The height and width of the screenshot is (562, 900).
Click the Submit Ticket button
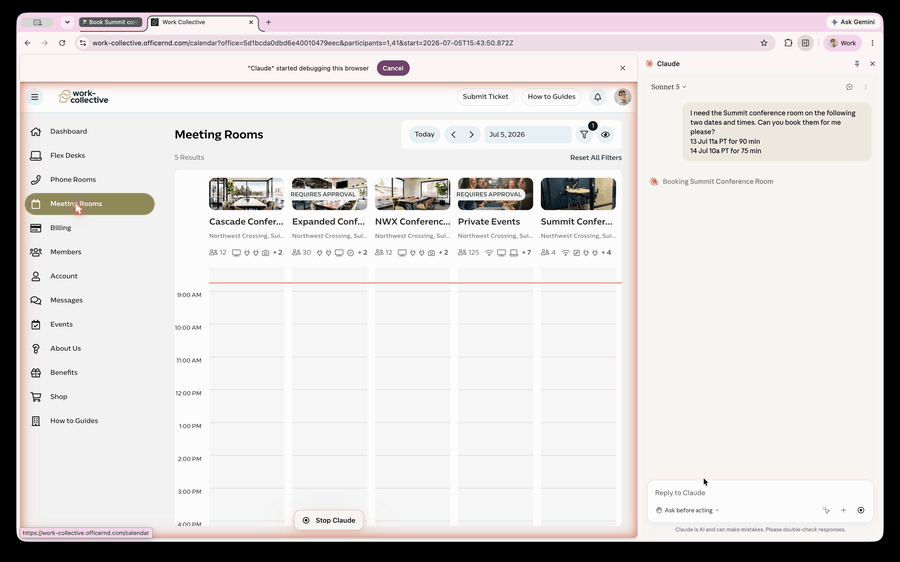(x=485, y=96)
